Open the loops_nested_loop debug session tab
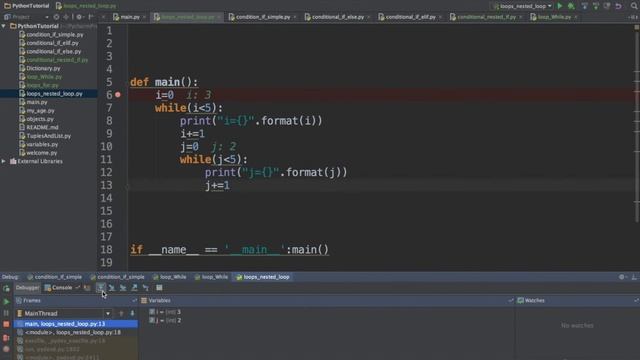This screenshot has height=360, width=640. pyautogui.click(x=263, y=277)
